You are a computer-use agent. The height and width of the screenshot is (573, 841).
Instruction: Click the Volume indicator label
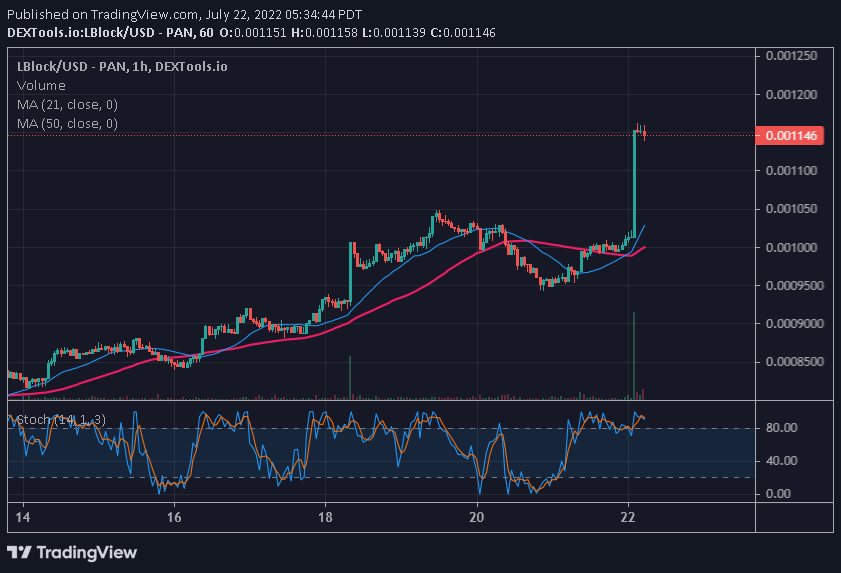point(41,86)
